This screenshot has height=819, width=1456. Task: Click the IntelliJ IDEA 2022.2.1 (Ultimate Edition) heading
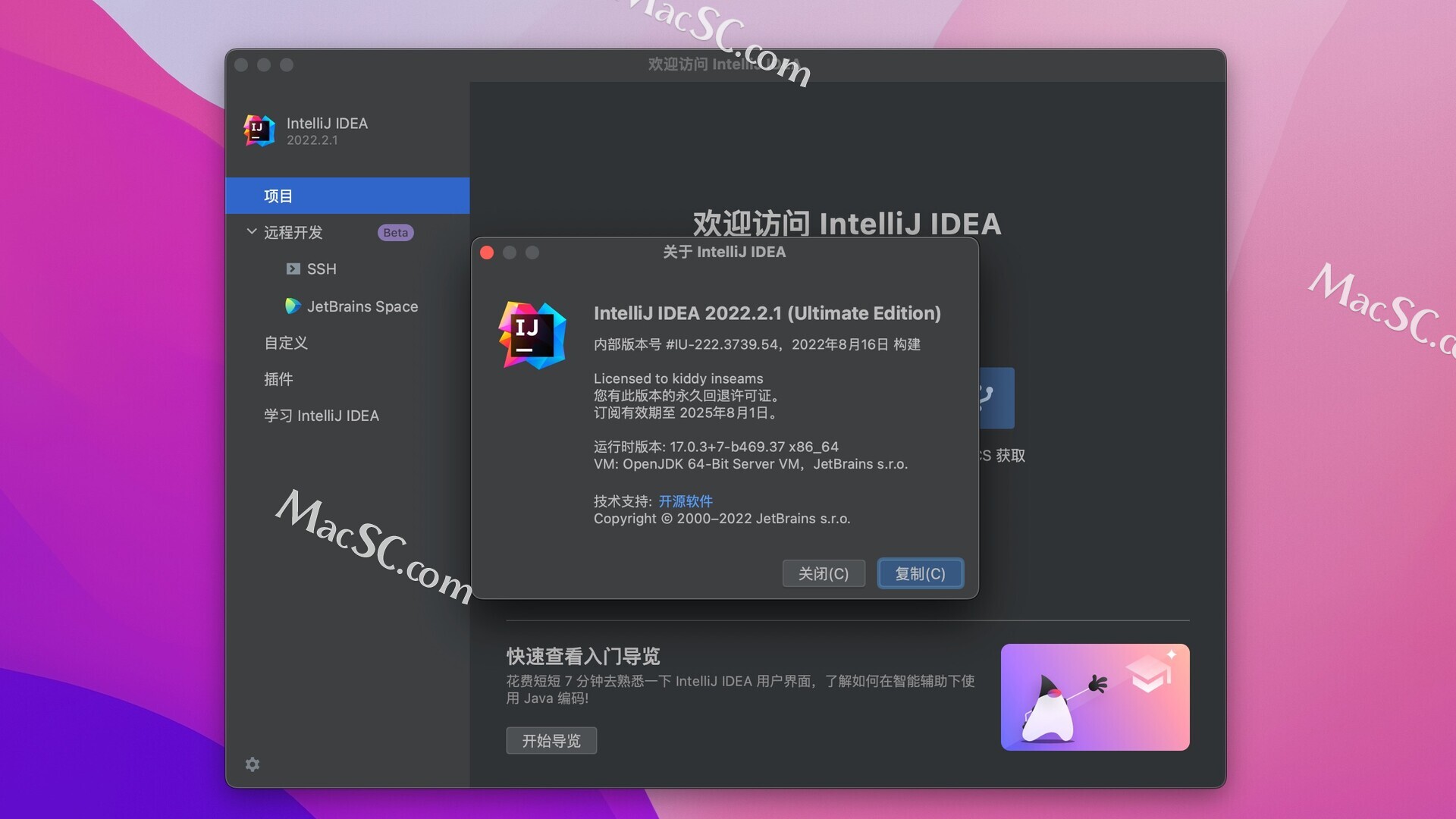click(x=767, y=313)
